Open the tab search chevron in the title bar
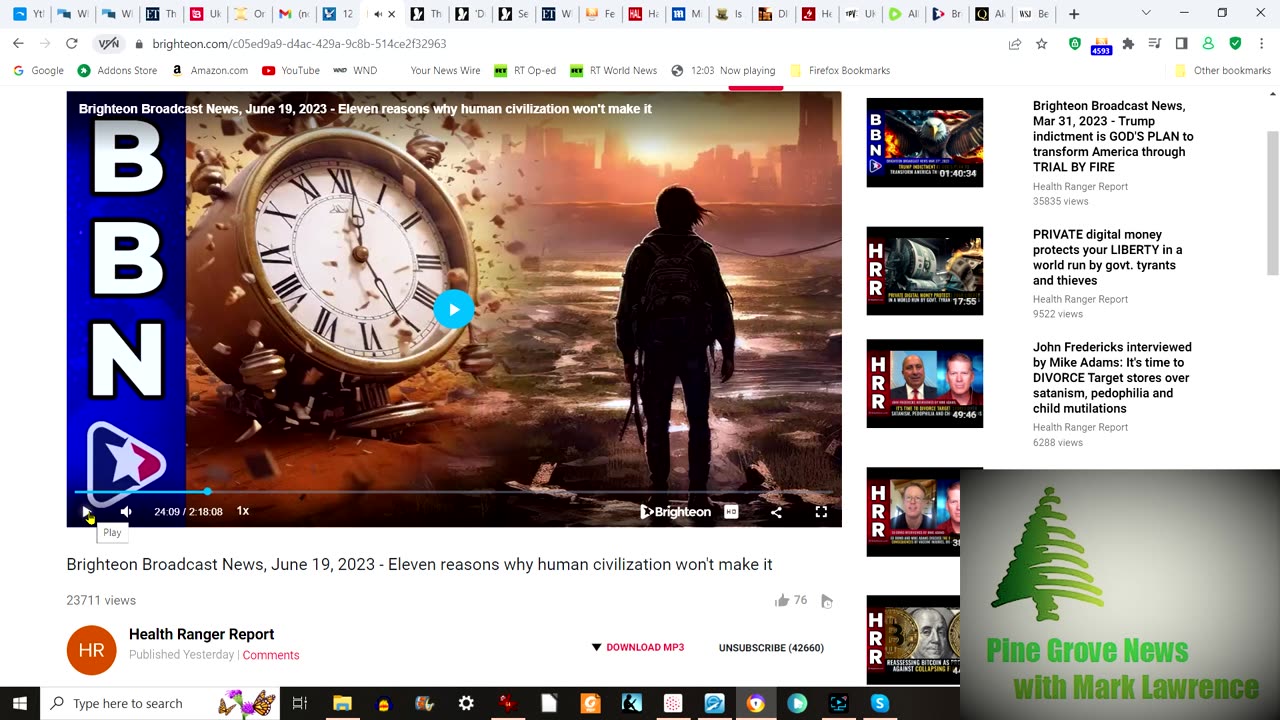Image resolution: width=1280 pixels, height=720 pixels. [x=1146, y=13]
